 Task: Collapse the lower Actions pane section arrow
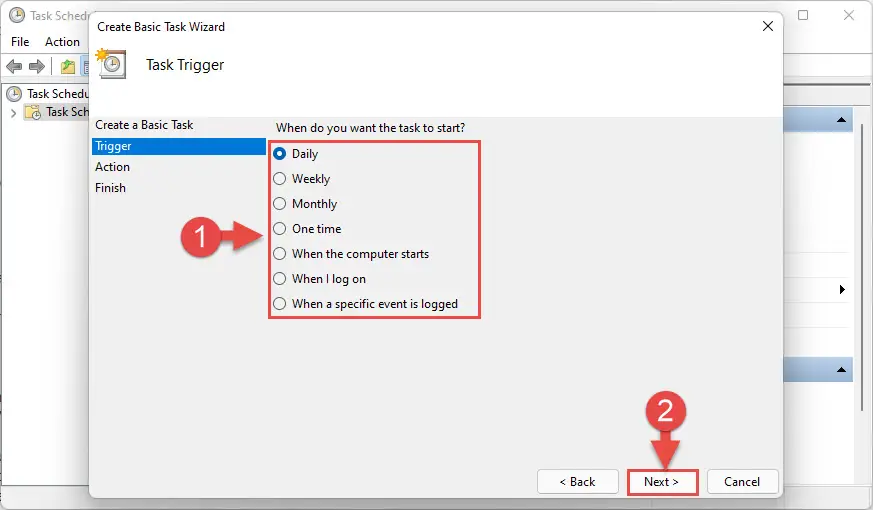841,370
